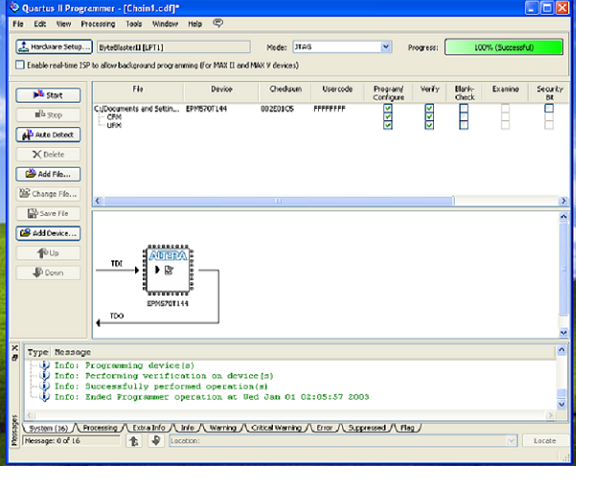Screen dimensions: 613x480
Task: Toggle Verify checkbox for the main file row
Action: click(x=429, y=108)
